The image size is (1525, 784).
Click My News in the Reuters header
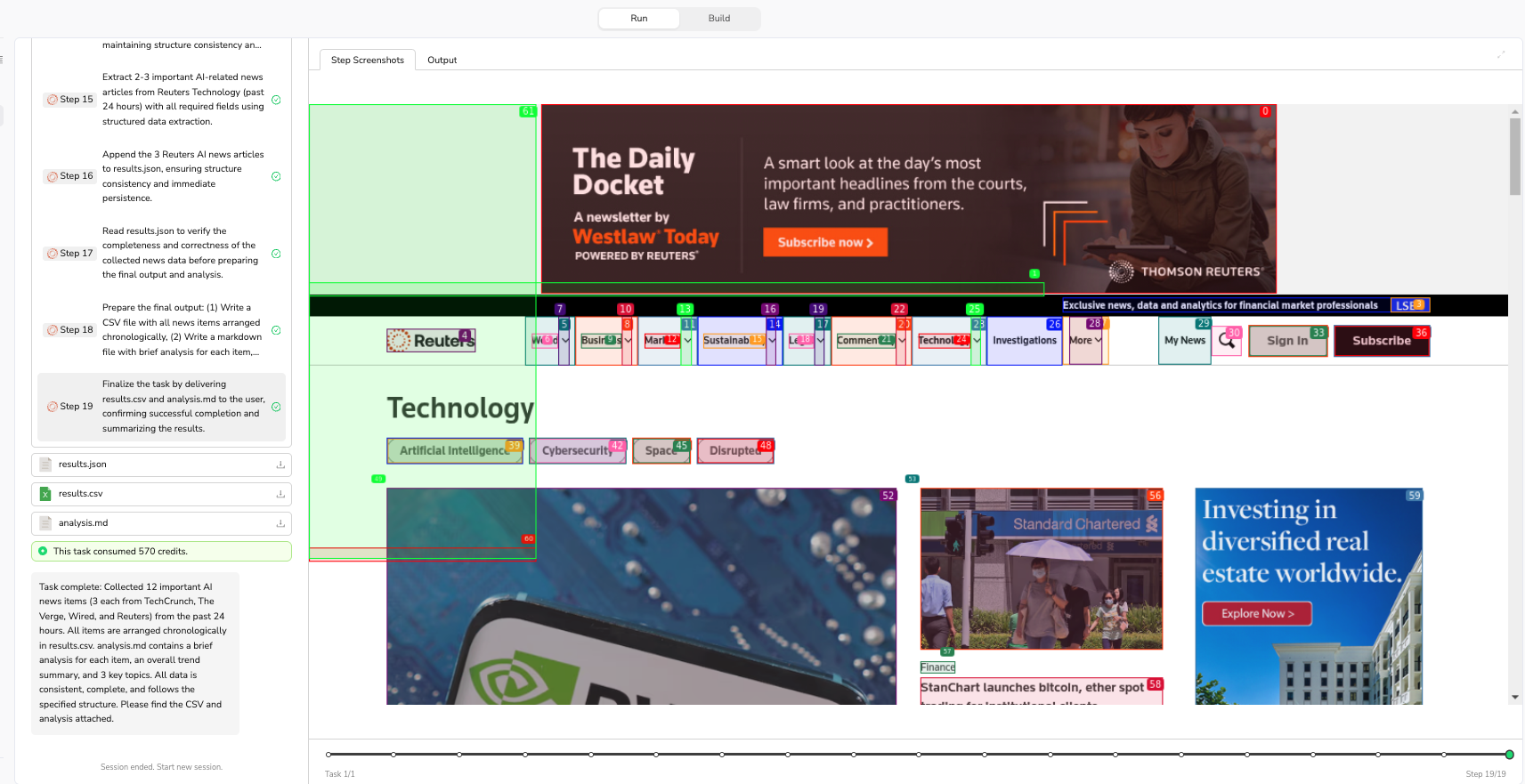pos(1185,341)
